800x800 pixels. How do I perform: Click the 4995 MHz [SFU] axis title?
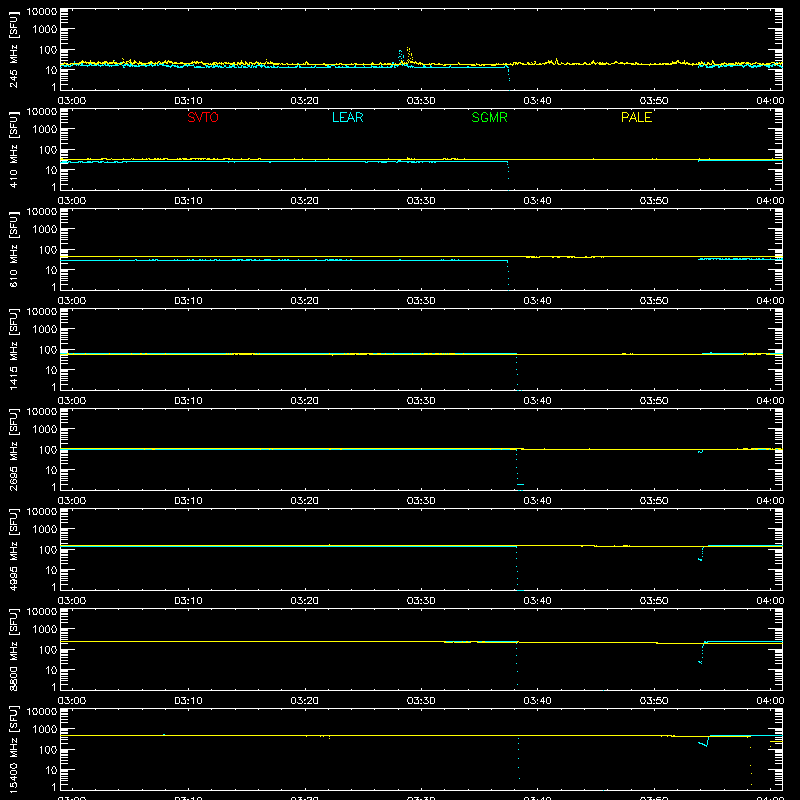(x=14, y=549)
